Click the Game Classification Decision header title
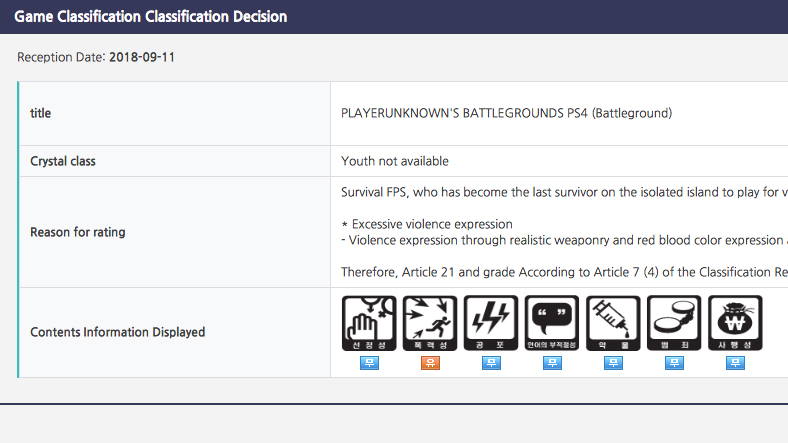Screen dimensions: 788x443 click(x=151, y=17)
